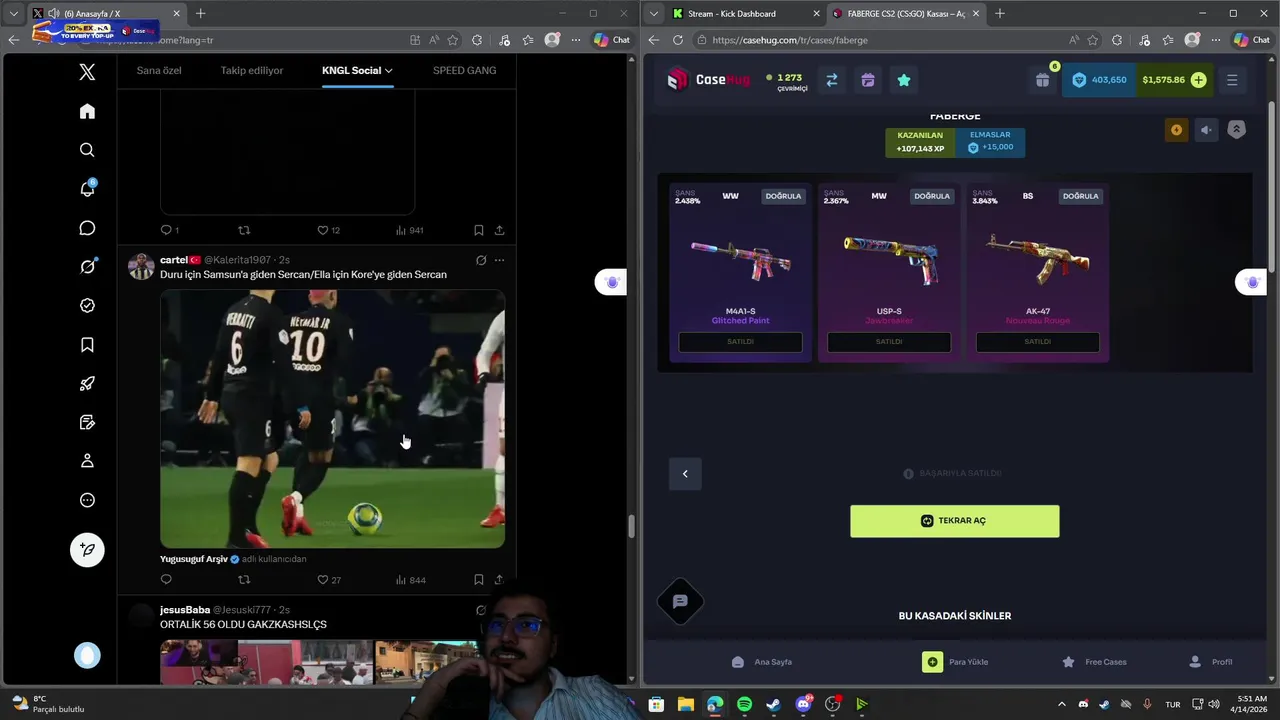Open Para Yükle in CaseHug bottom bar
1280x720 pixels.
tap(955, 662)
